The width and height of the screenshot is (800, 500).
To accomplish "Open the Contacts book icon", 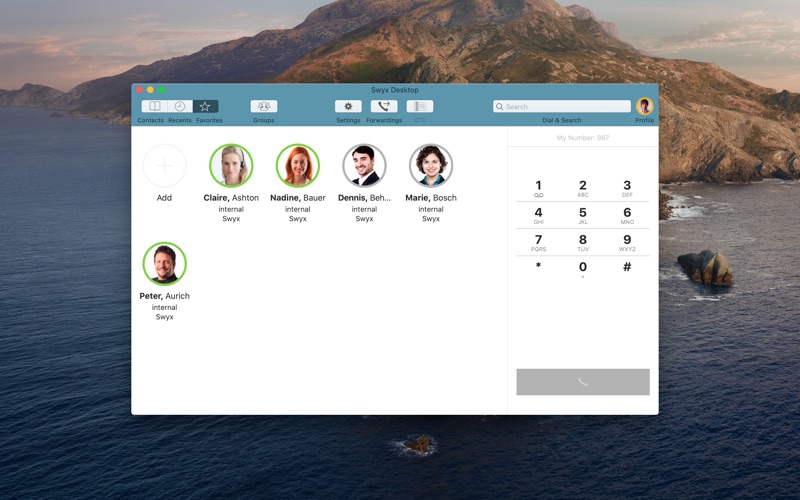I will pos(154,106).
